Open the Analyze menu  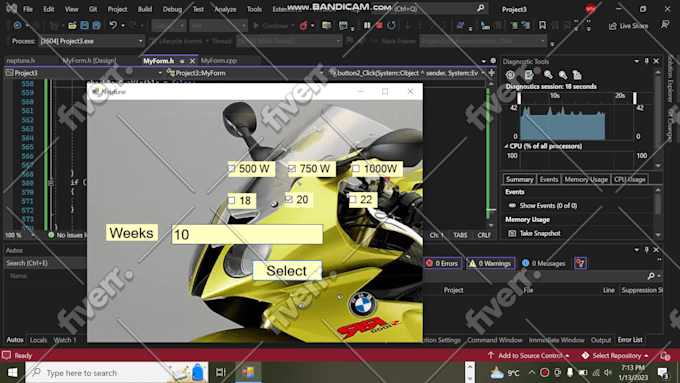(226, 9)
